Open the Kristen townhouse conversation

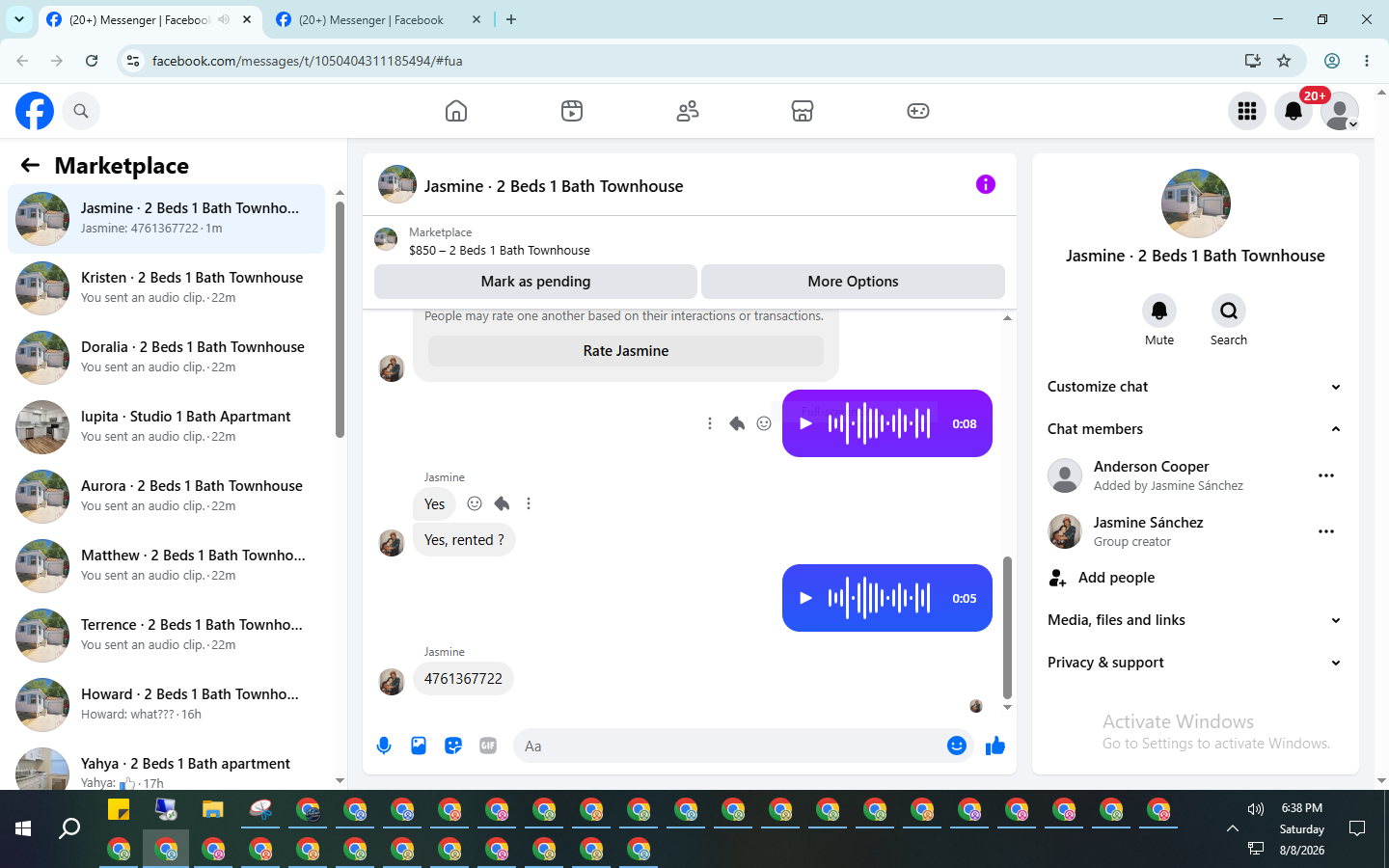167,287
